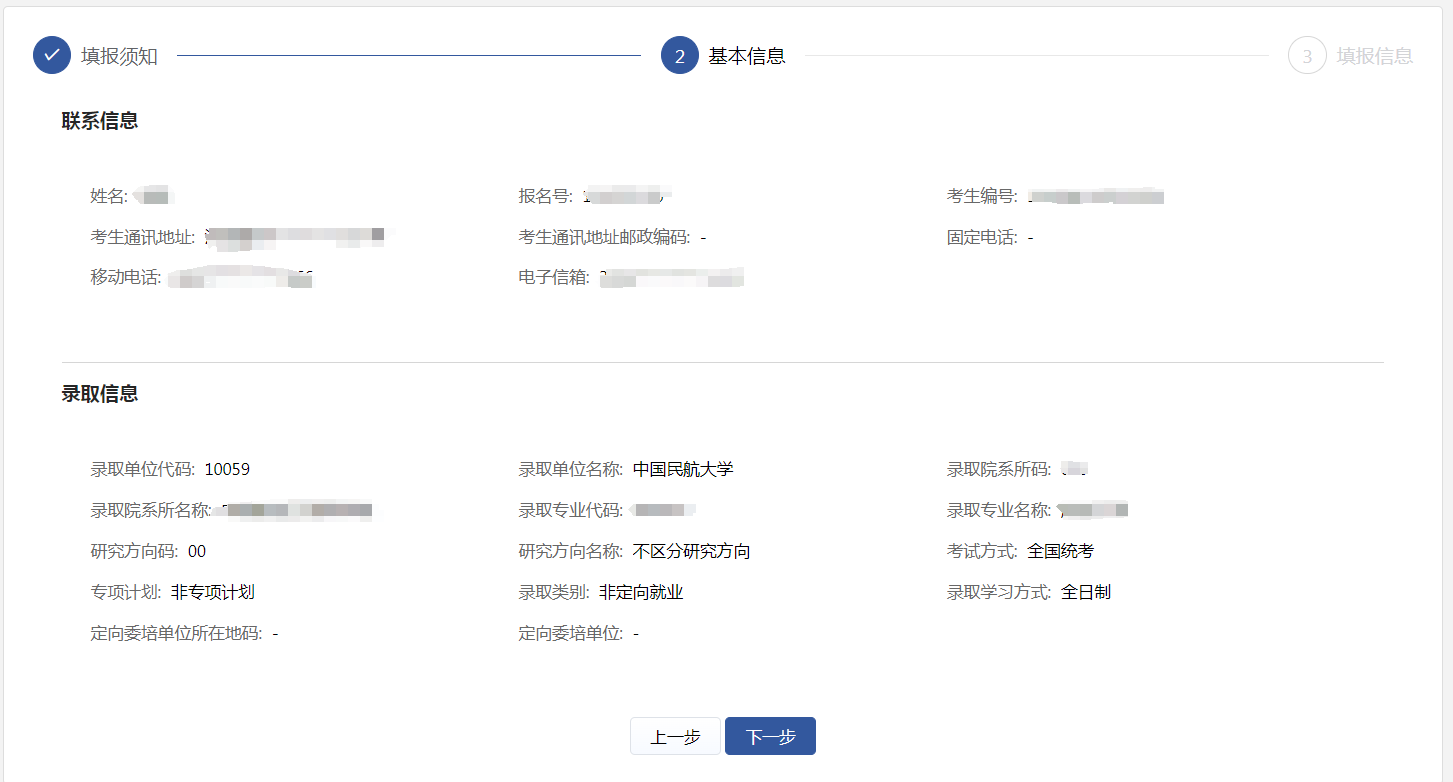The width and height of the screenshot is (1453, 782).
Task: Click the 联系信息 section heading
Action: (x=100, y=121)
